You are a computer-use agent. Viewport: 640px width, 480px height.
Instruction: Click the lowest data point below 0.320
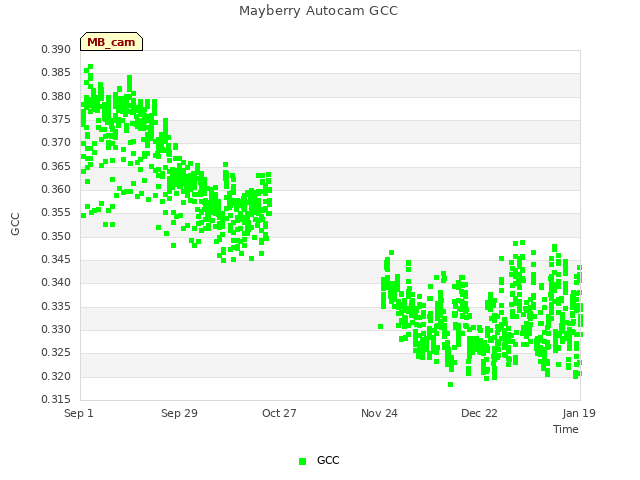point(451,384)
